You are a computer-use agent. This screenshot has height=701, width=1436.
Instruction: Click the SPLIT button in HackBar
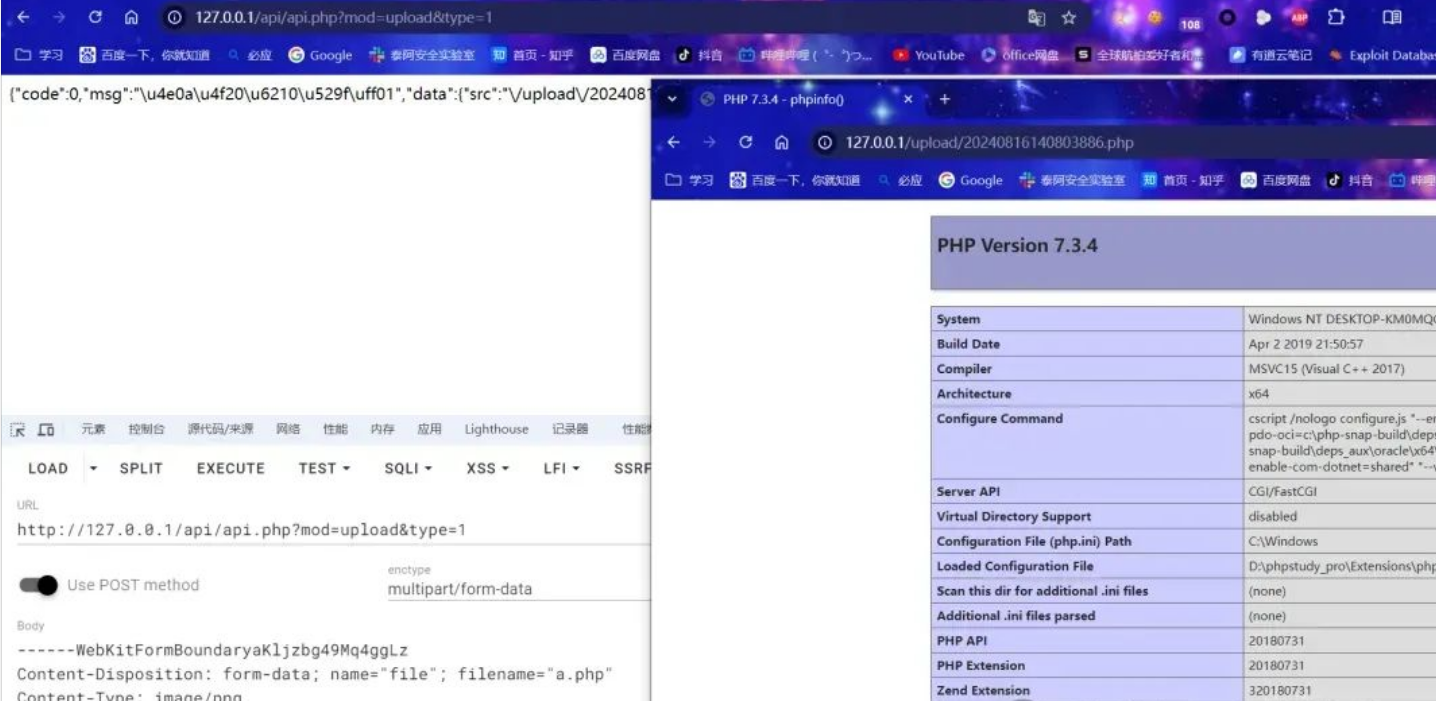coord(141,469)
